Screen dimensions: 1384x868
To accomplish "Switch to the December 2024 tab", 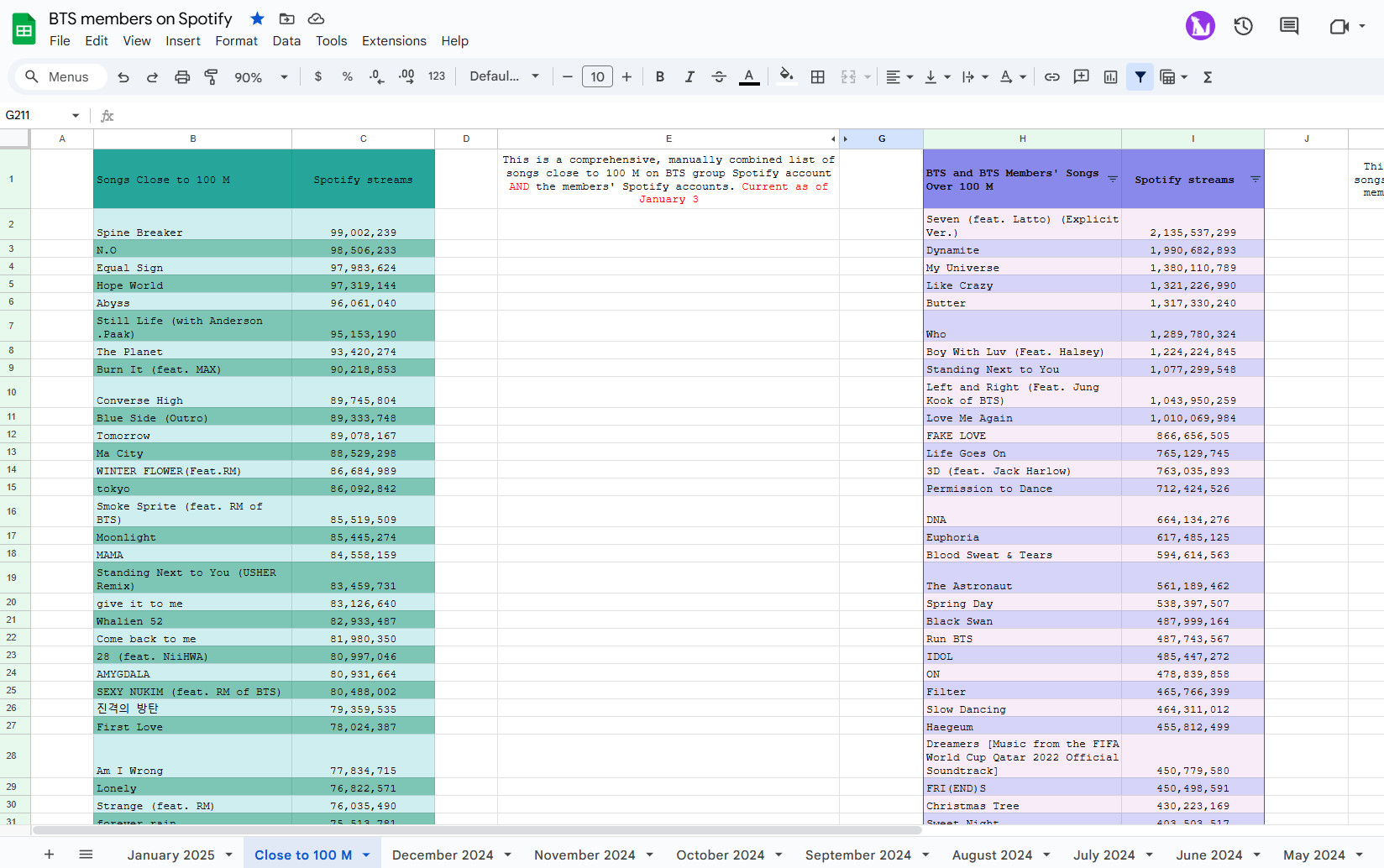I will 443,855.
